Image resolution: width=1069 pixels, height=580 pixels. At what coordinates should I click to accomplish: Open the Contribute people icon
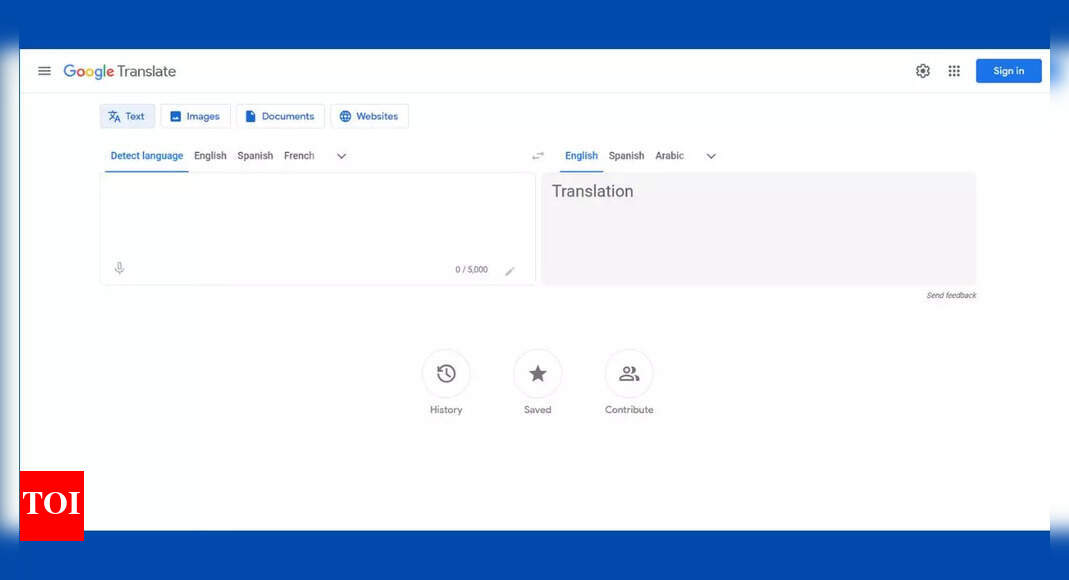point(629,374)
